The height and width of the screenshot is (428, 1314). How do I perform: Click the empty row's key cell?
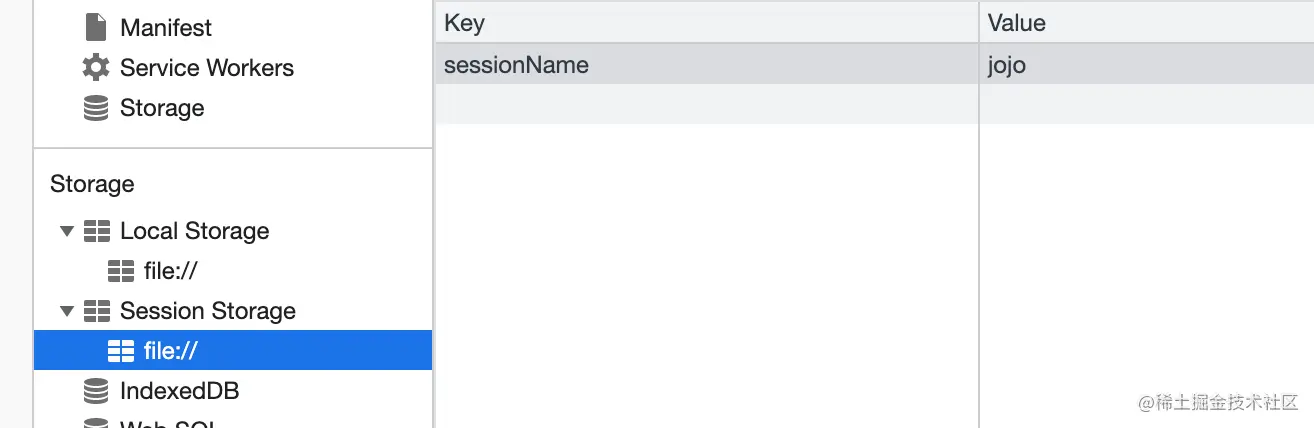coord(706,104)
